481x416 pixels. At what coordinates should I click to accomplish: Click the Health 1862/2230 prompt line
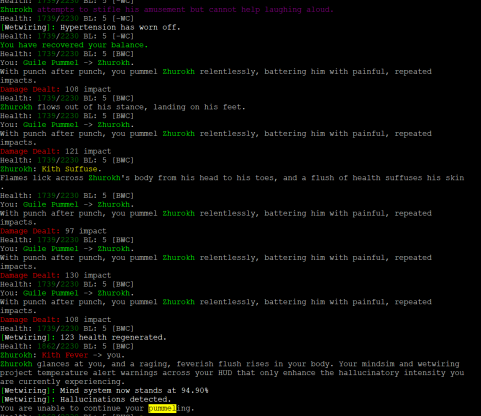tap(67, 346)
